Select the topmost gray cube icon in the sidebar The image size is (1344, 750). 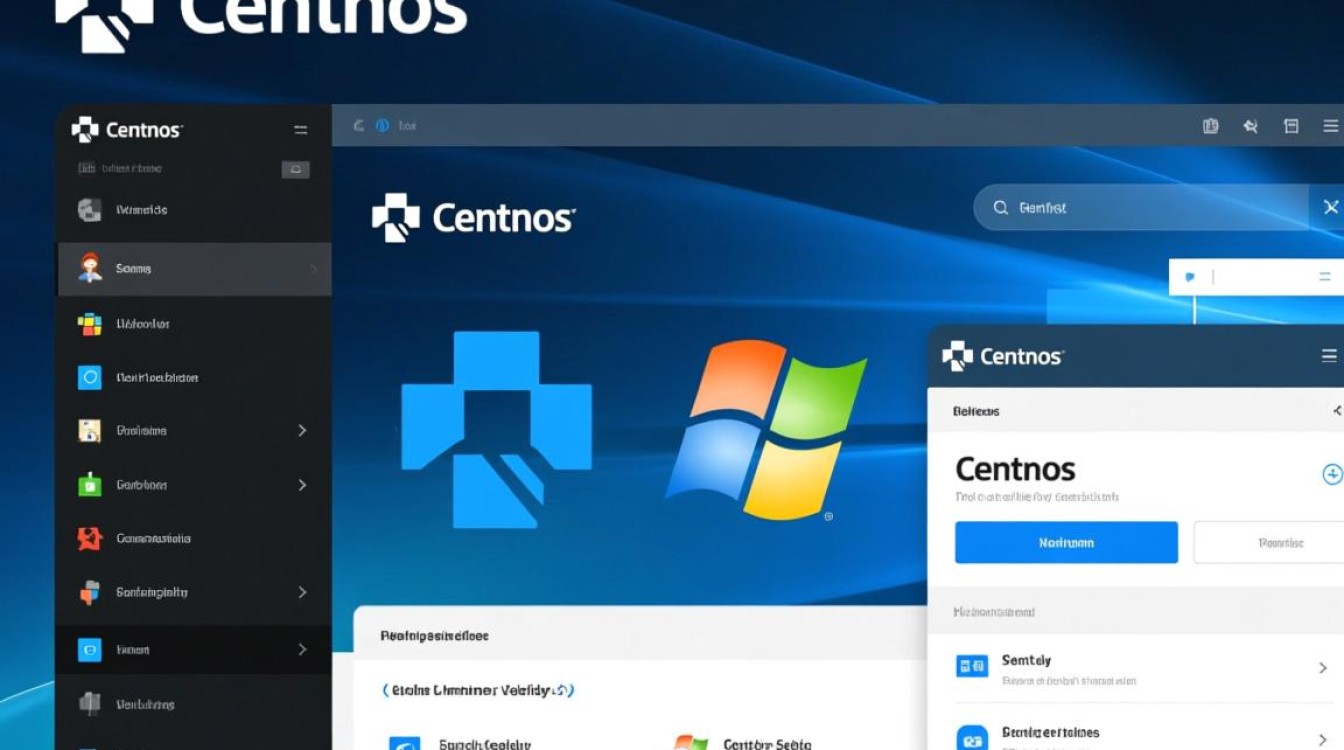[90, 210]
